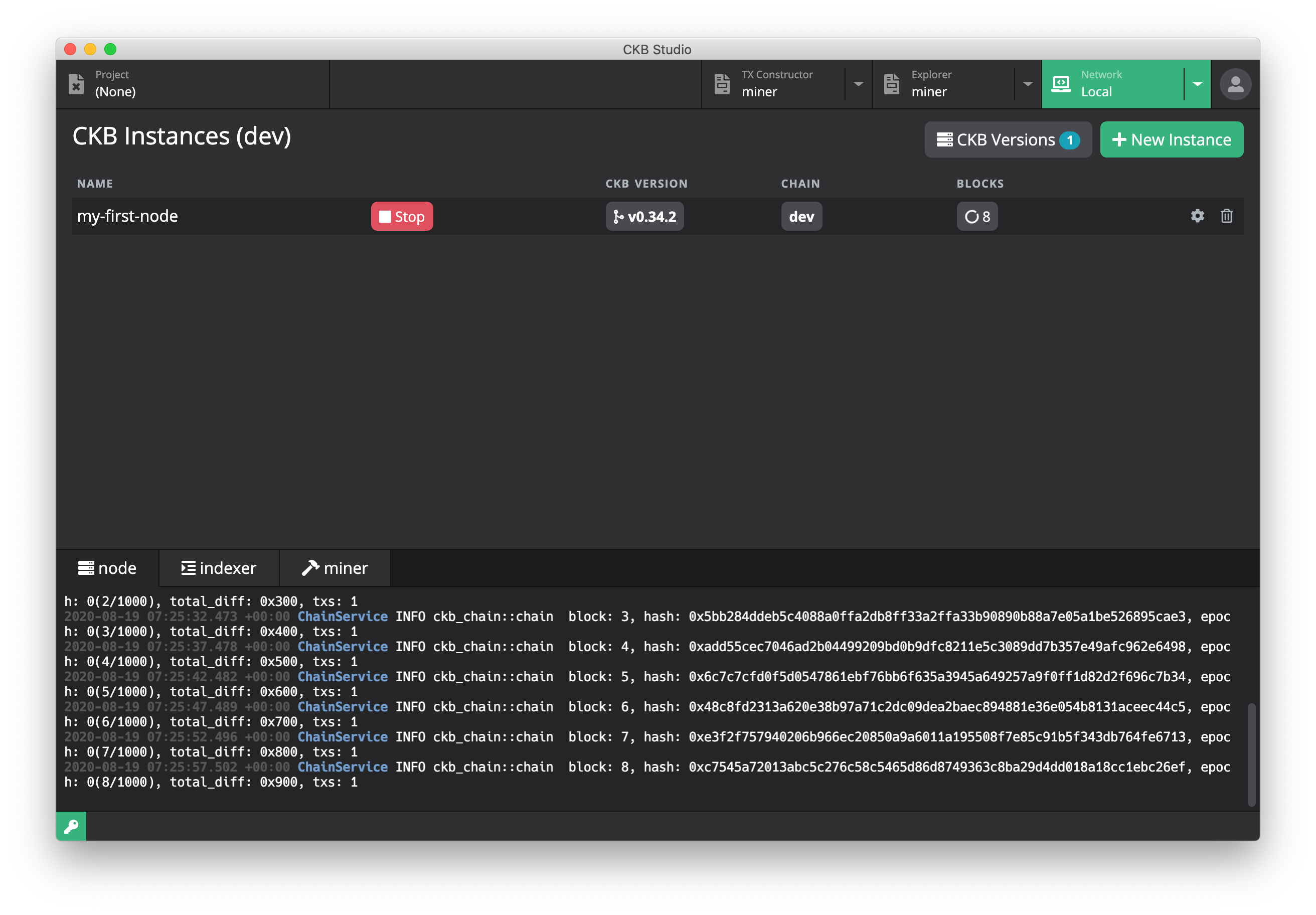
Task: Click the user account avatar icon
Action: [1235, 85]
